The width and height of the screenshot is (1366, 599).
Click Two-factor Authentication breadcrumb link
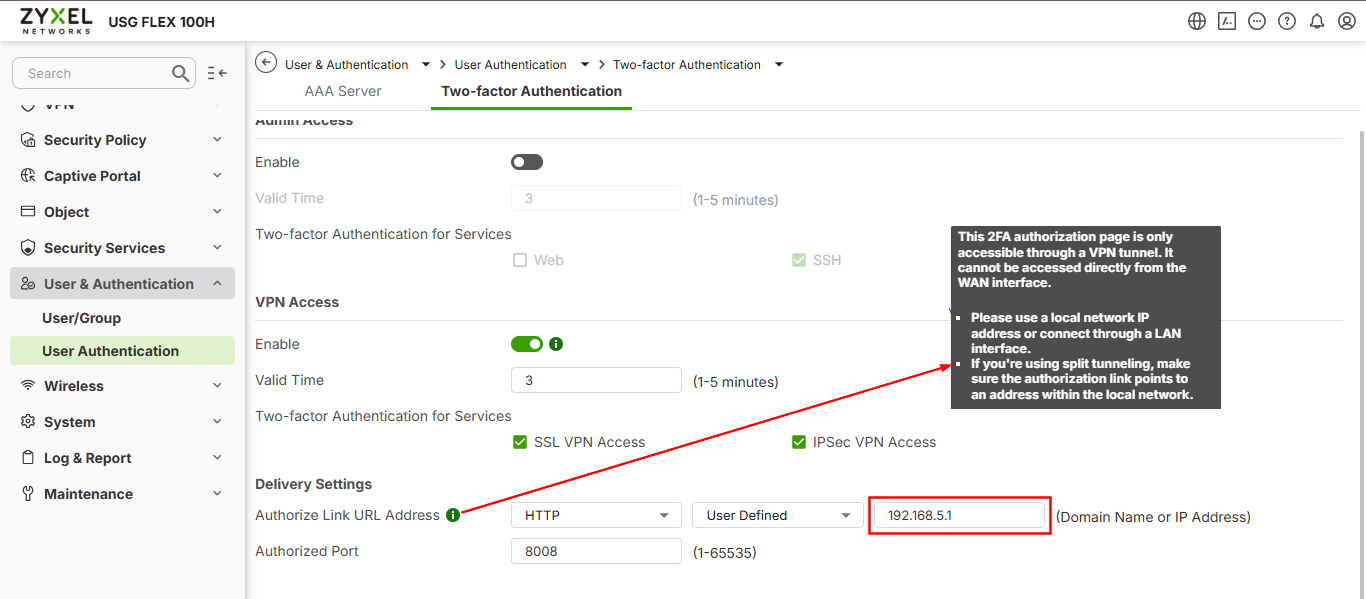687,64
